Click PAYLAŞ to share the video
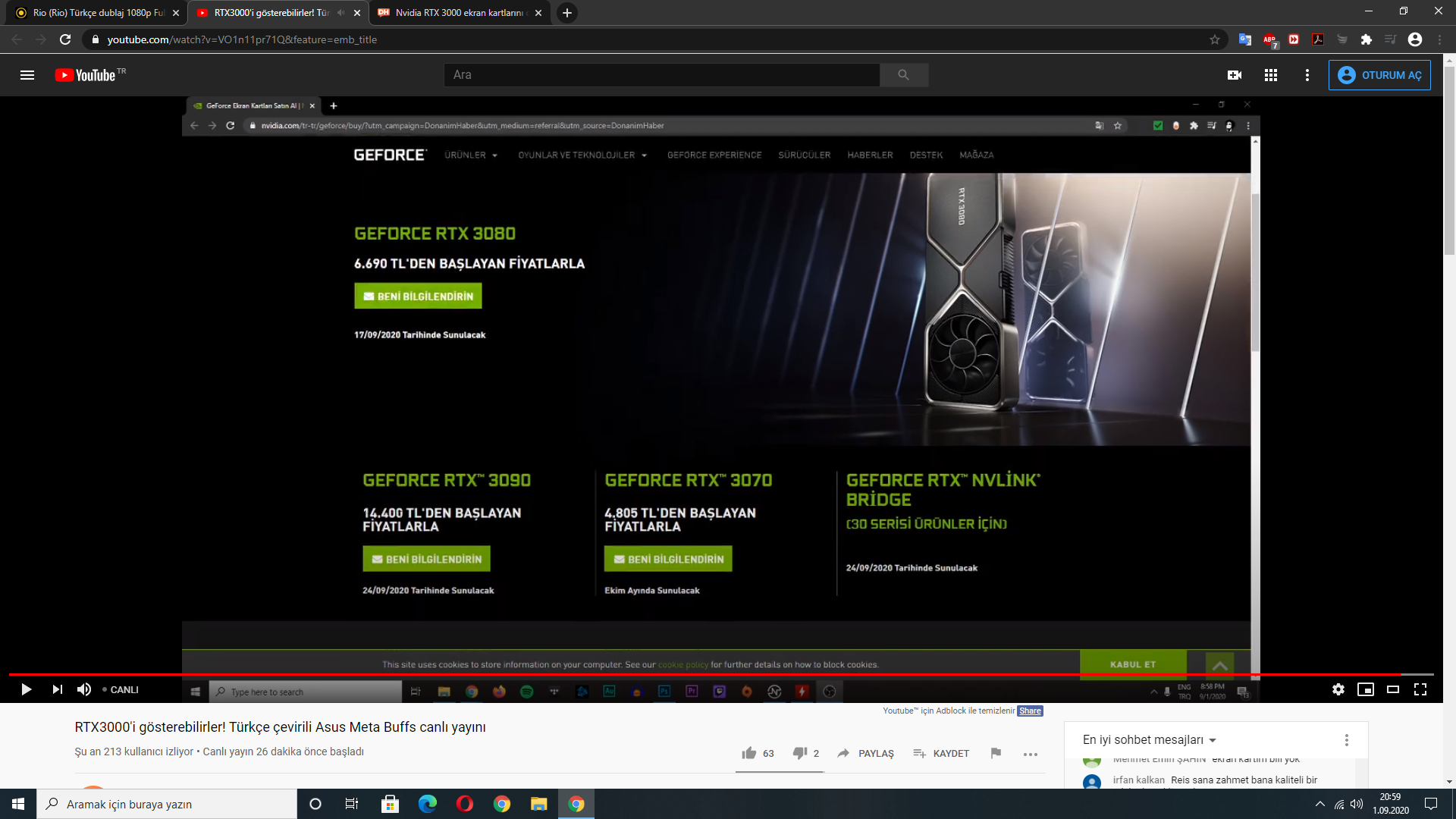1456x819 pixels. 865,753
